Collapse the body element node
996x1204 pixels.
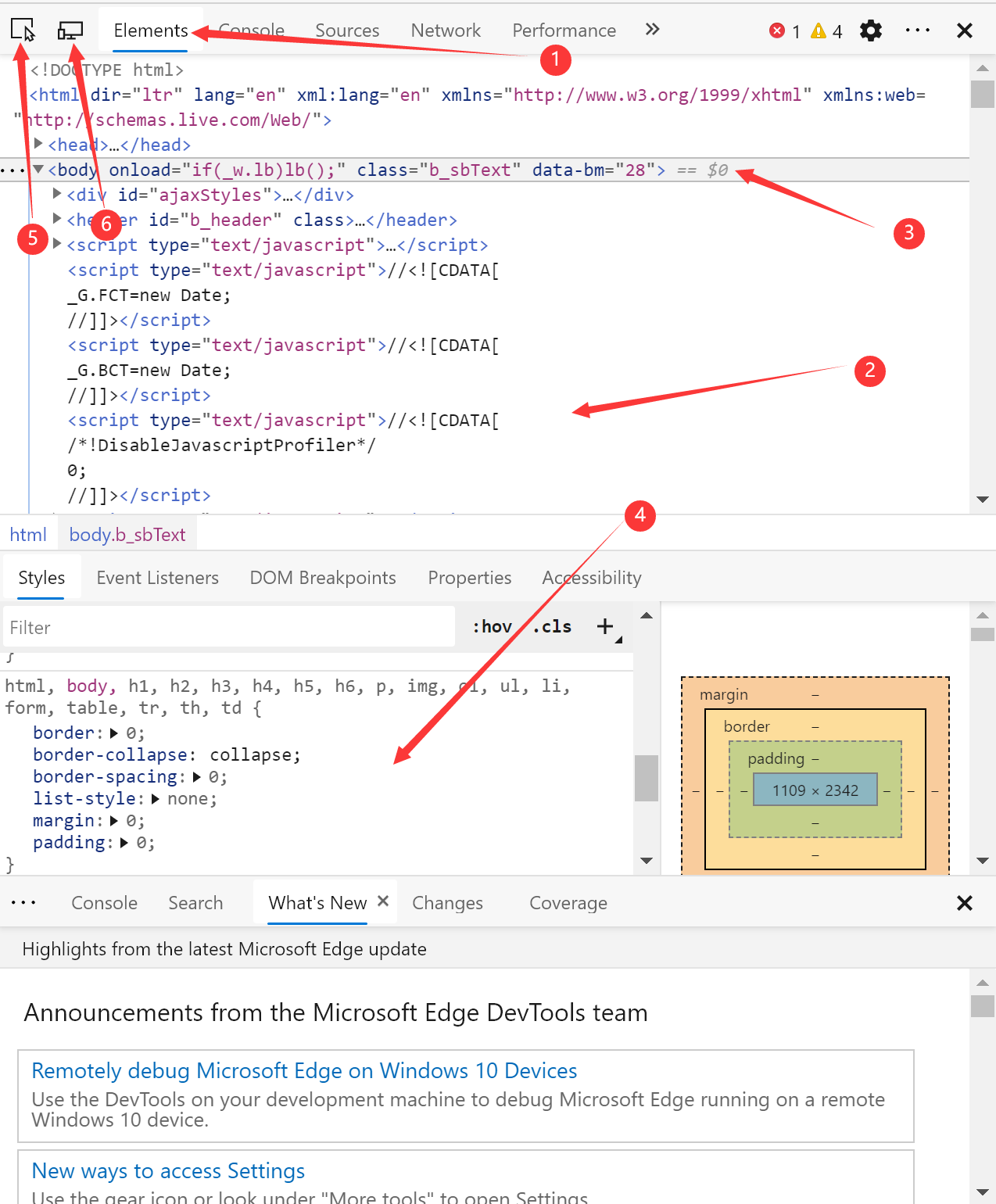click(38, 169)
